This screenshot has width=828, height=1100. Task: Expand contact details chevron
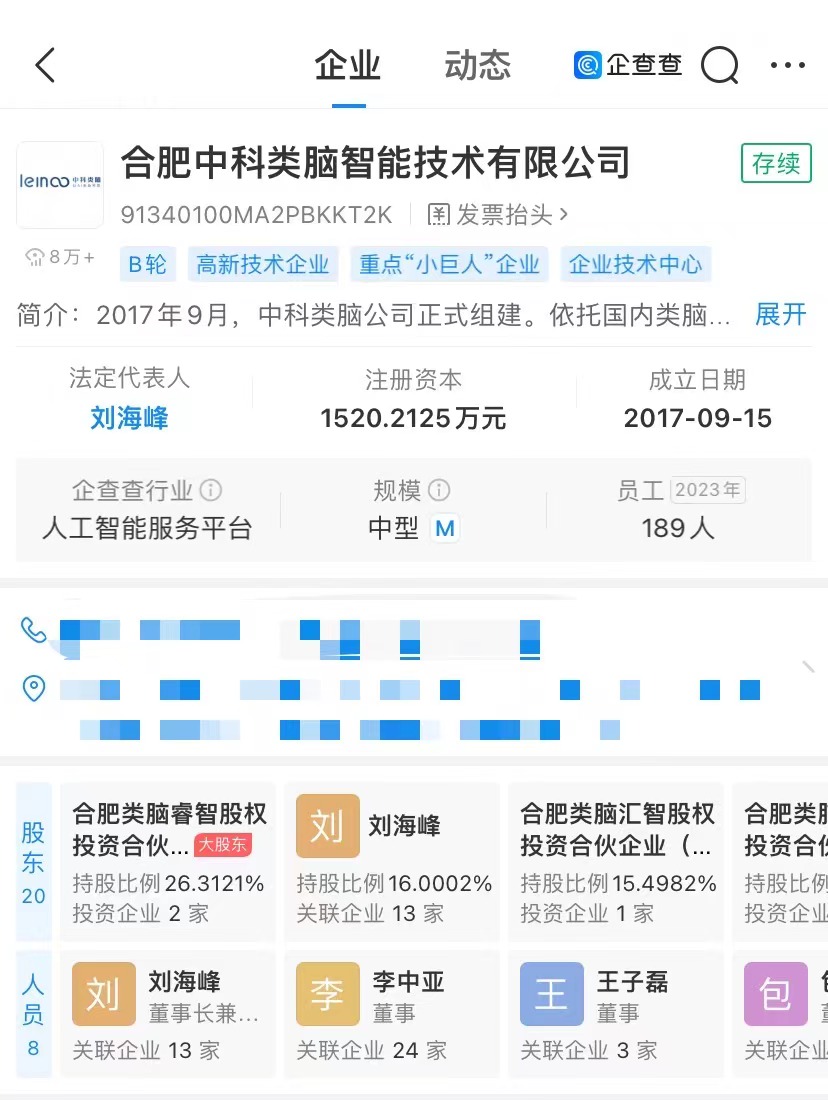pyautogui.click(x=808, y=666)
